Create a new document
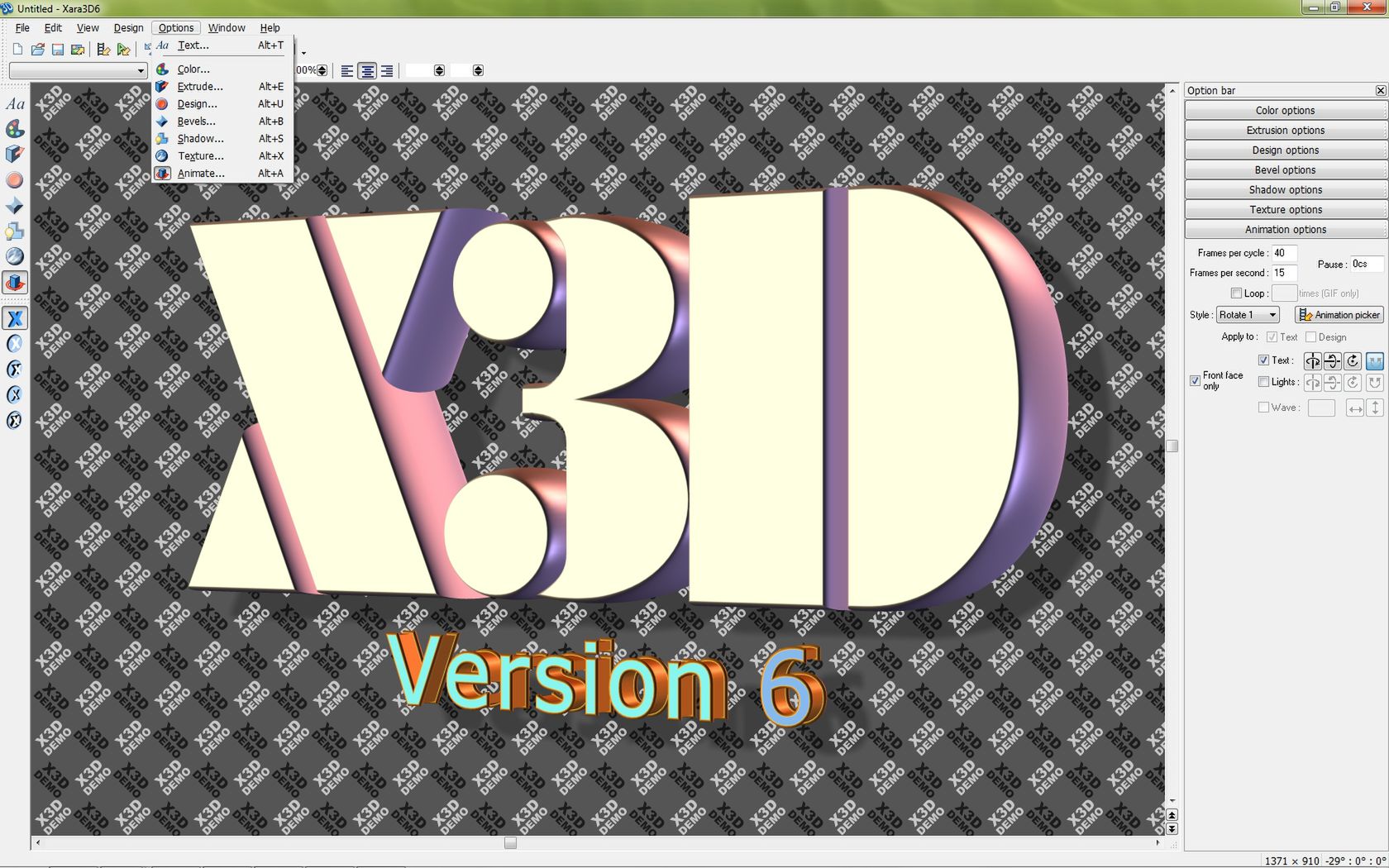The width and height of the screenshot is (1389, 868). coord(17,50)
